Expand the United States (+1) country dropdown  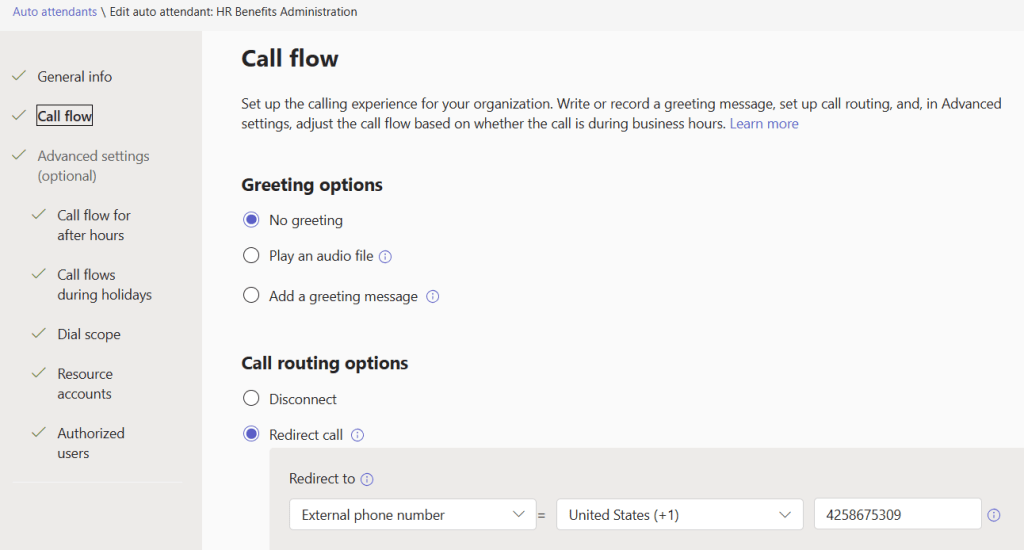click(679, 515)
